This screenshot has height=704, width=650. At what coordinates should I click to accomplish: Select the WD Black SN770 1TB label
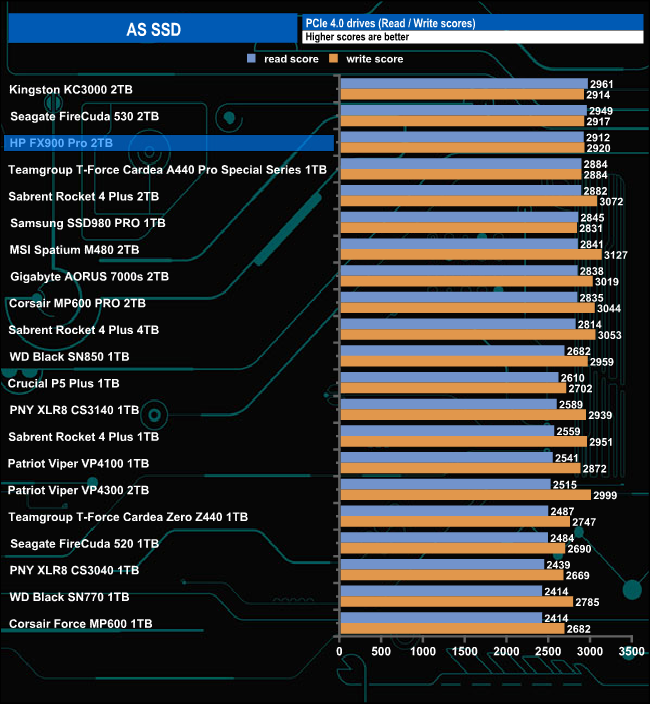tap(70, 597)
